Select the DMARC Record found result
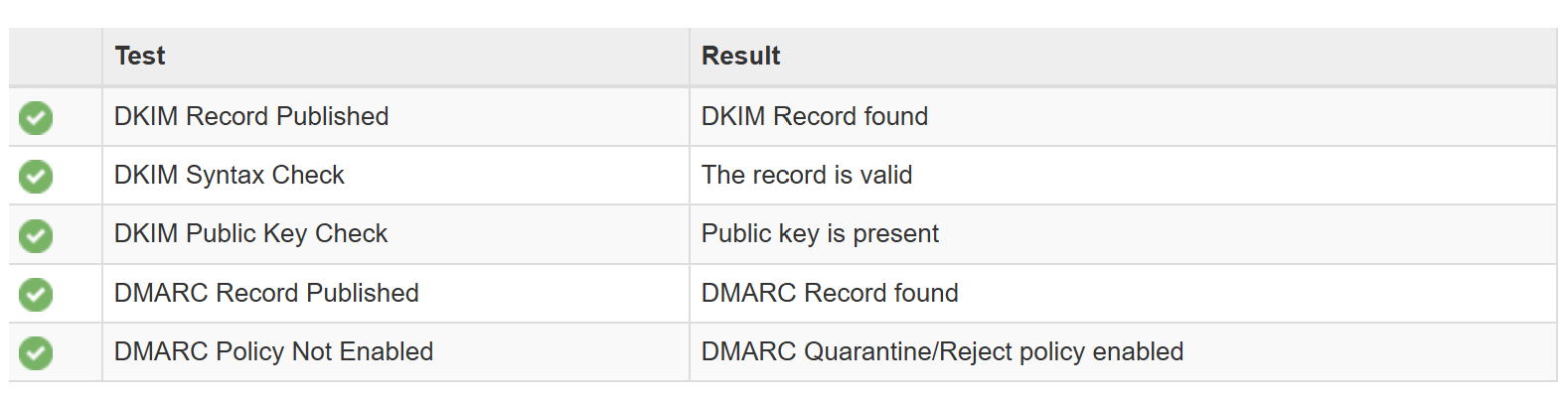The image size is (1568, 401). (830, 293)
